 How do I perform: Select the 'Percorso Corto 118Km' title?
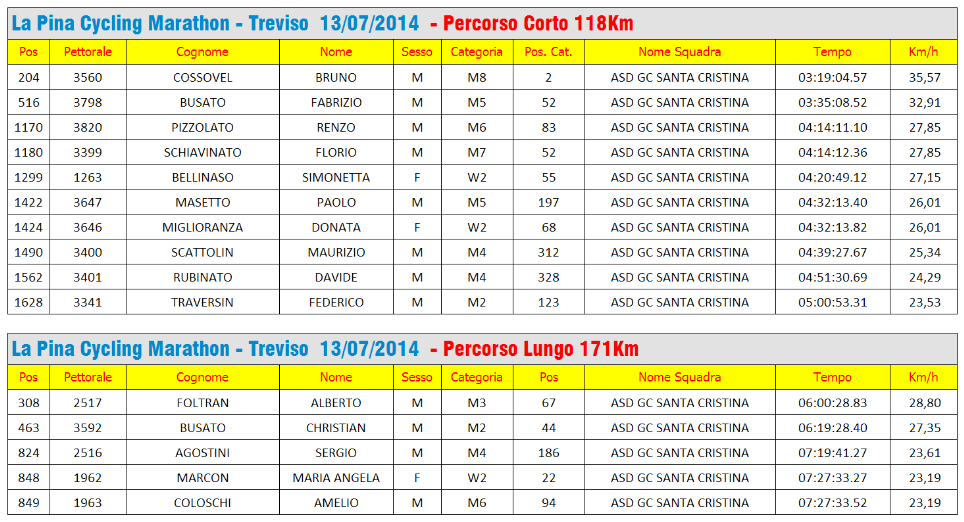[x=538, y=23]
